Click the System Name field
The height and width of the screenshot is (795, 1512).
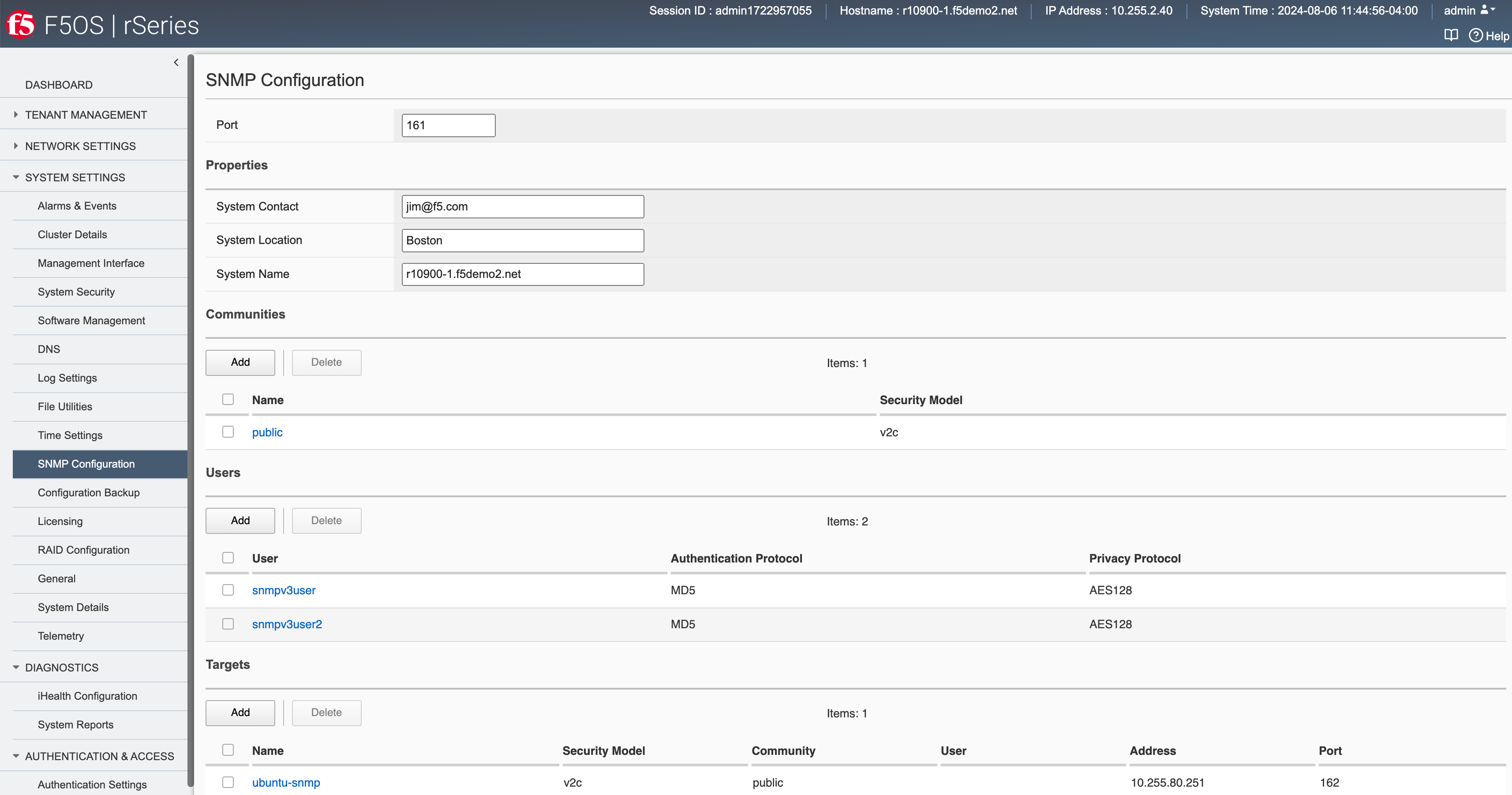(x=522, y=274)
